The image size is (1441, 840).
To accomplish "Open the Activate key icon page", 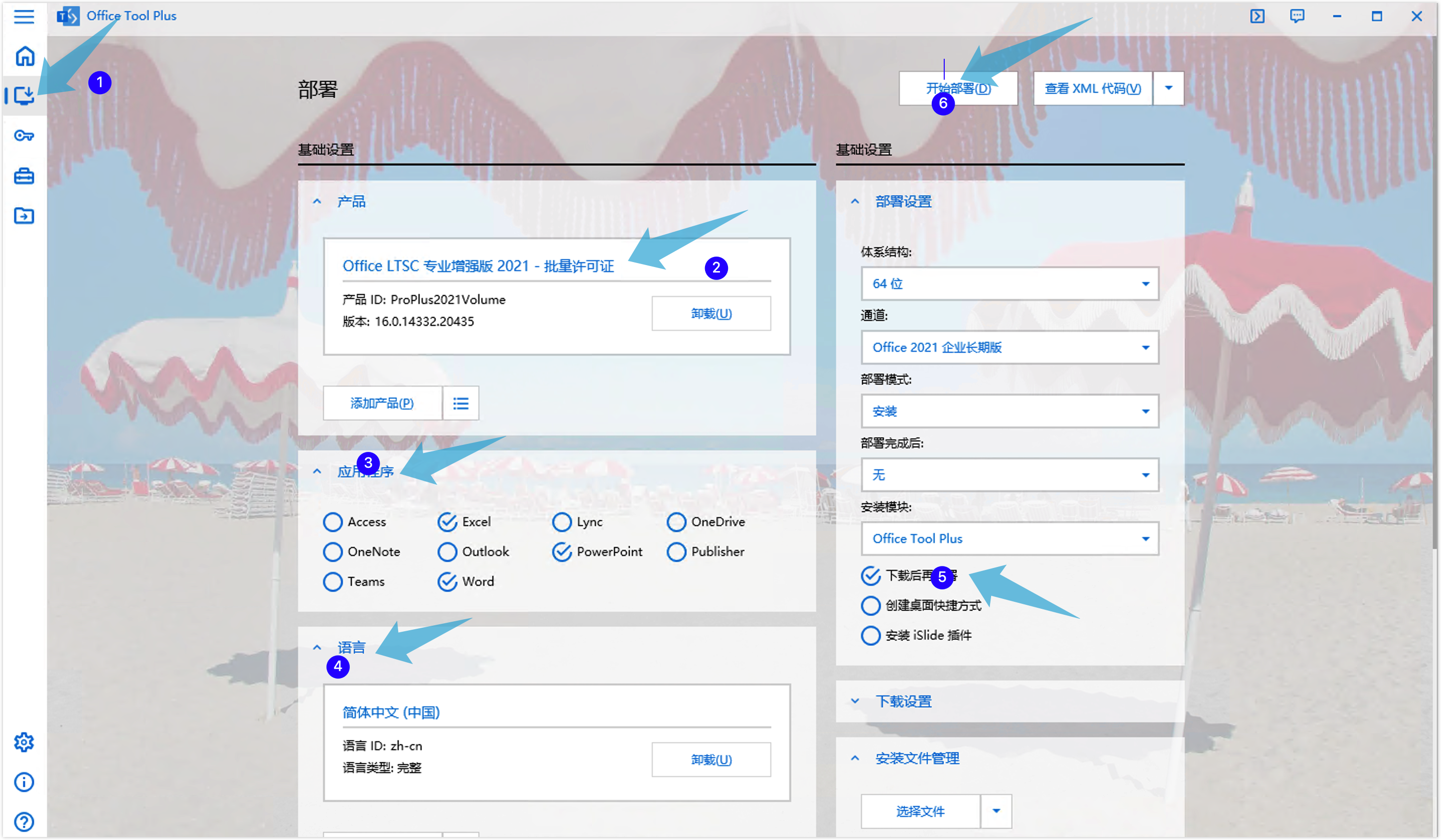I will click(x=24, y=136).
